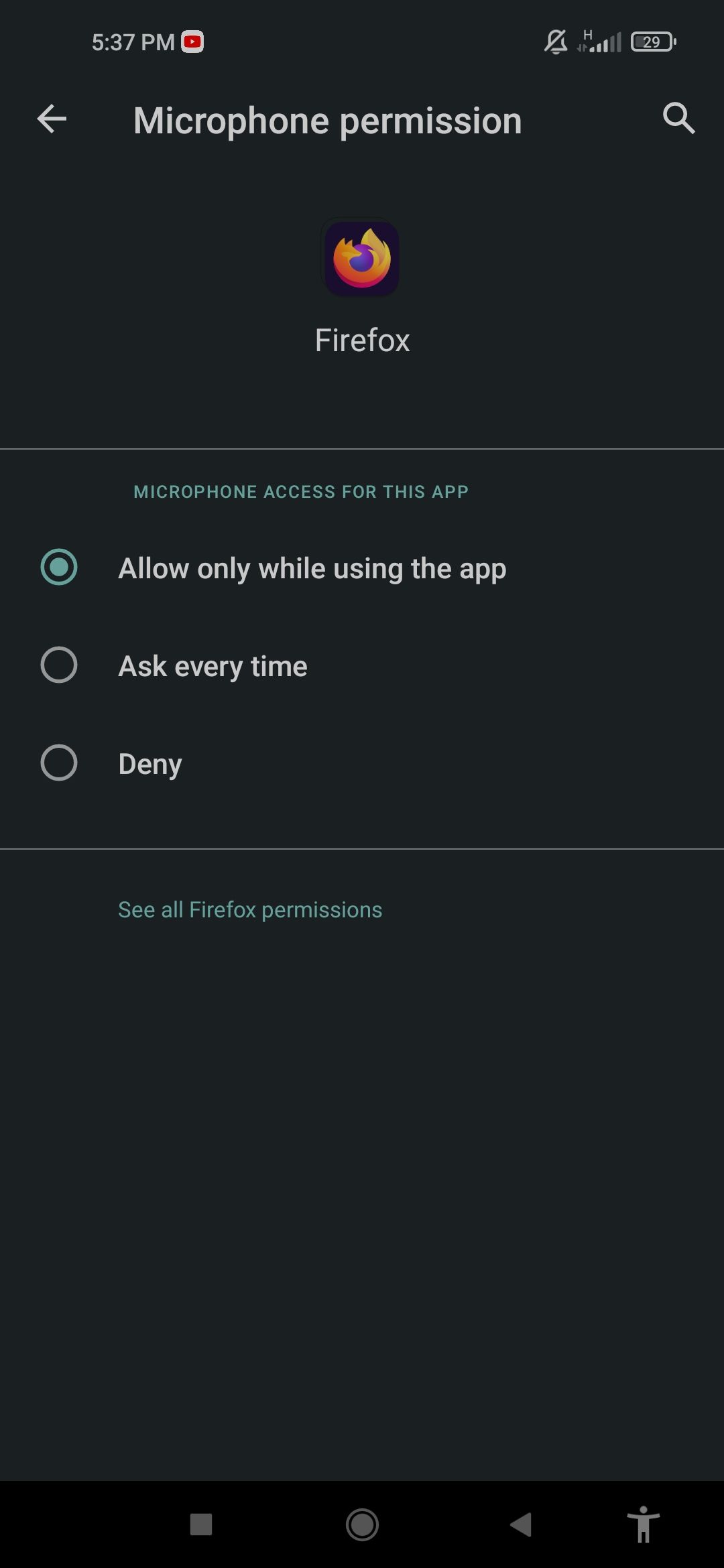Tap the battery indicator in status bar
The width and height of the screenshot is (724, 1568).
click(x=652, y=42)
